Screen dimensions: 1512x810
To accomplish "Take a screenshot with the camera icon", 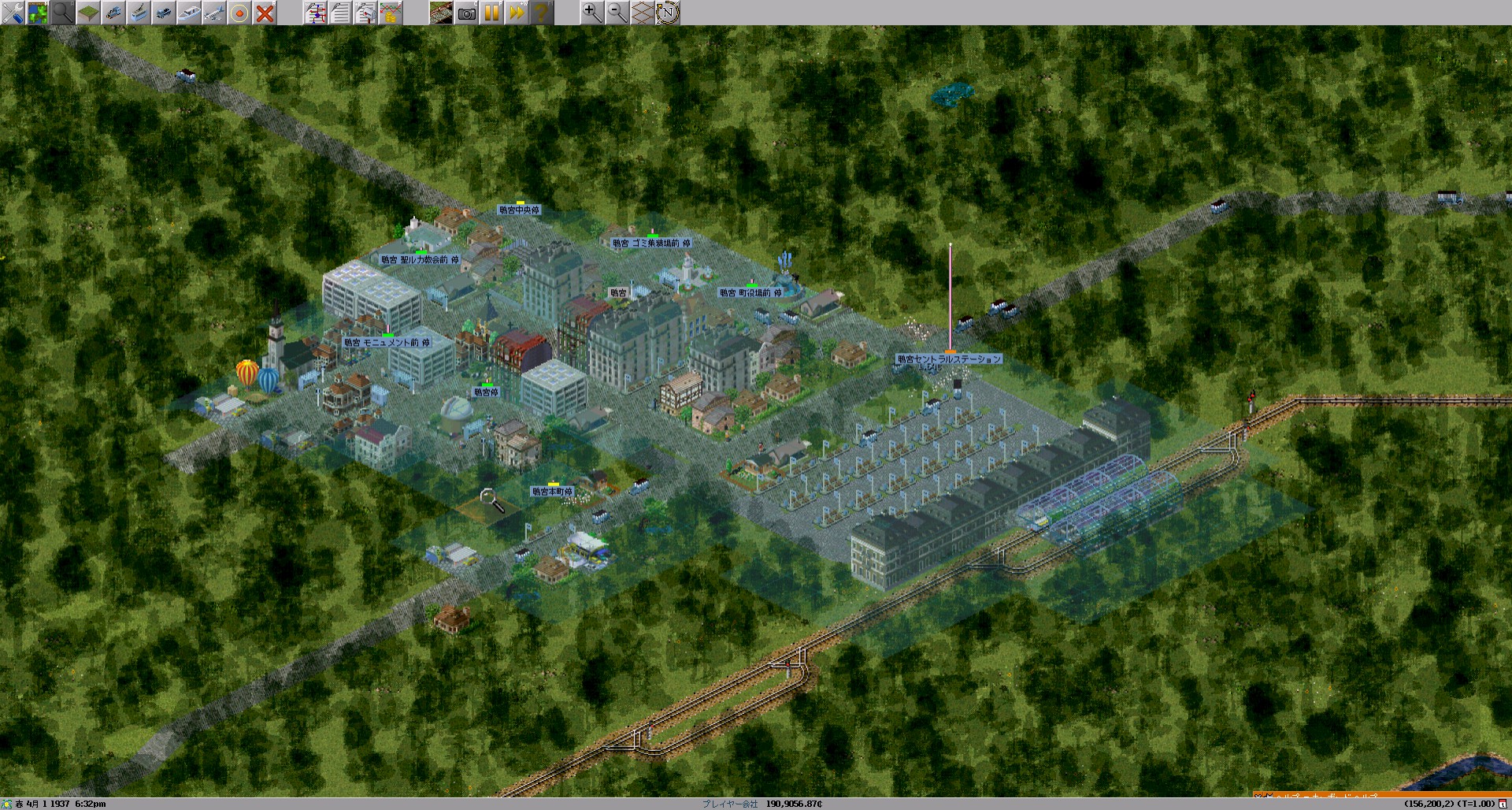I will 466,13.
